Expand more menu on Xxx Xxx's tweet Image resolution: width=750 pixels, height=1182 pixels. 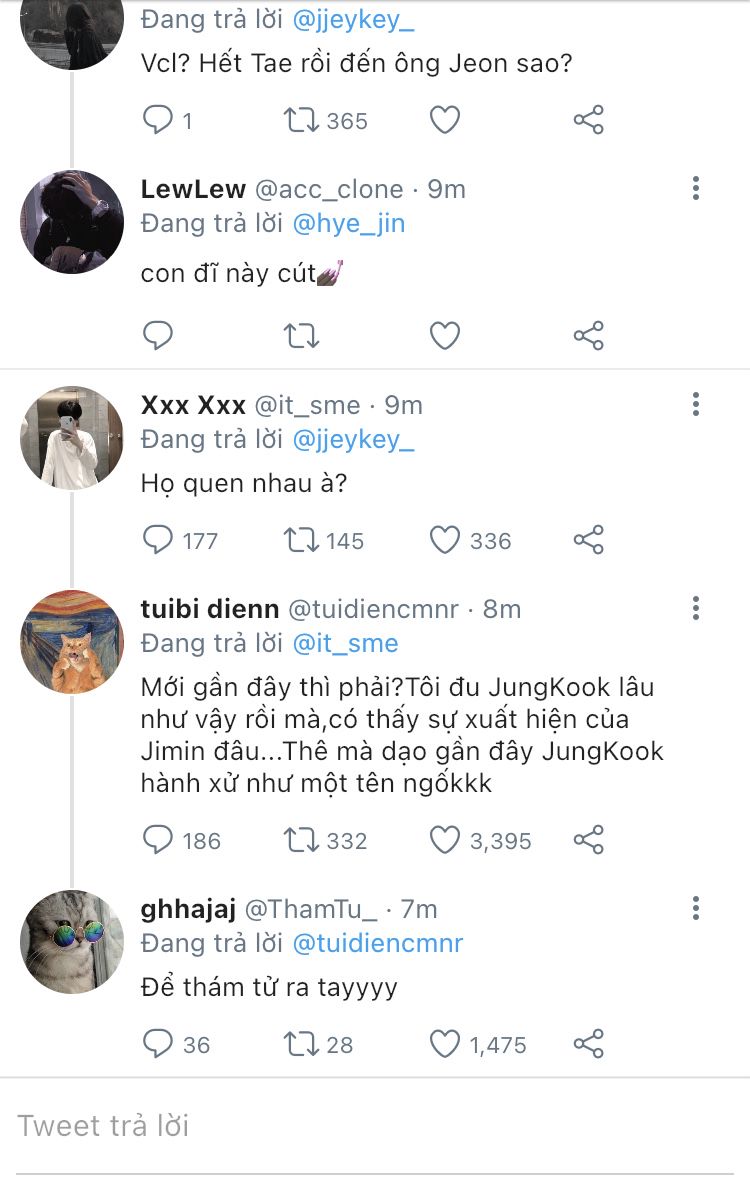[696, 404]
